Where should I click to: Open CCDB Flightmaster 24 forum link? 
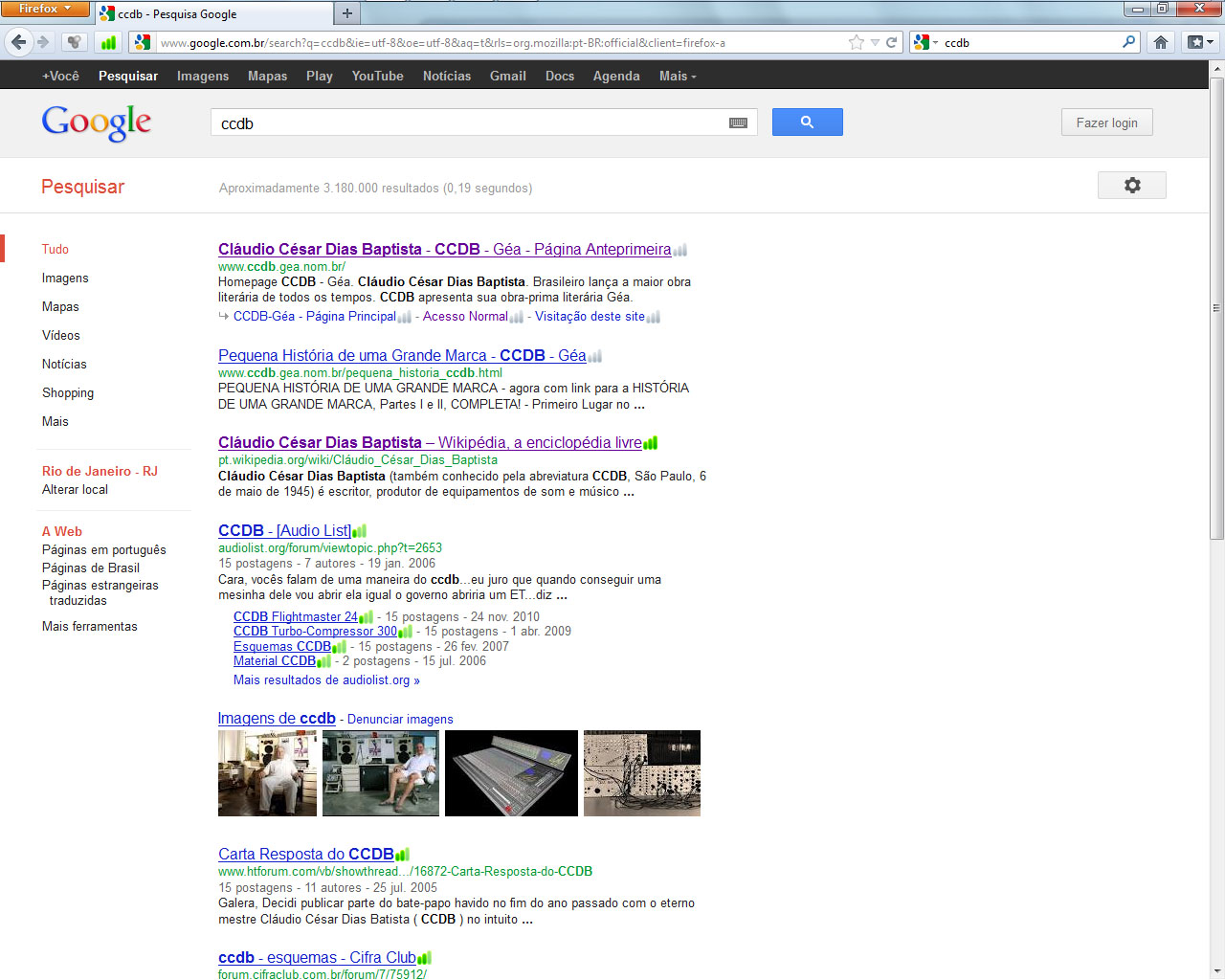point(296,616)
